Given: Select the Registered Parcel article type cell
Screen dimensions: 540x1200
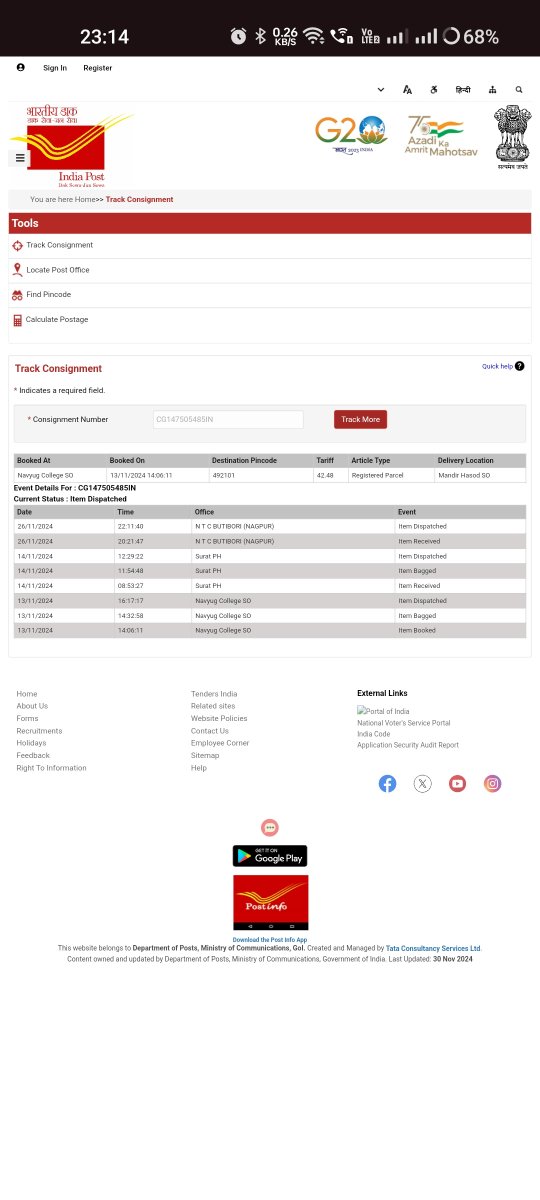Looking at the screenshot, I should pos(391,475).
